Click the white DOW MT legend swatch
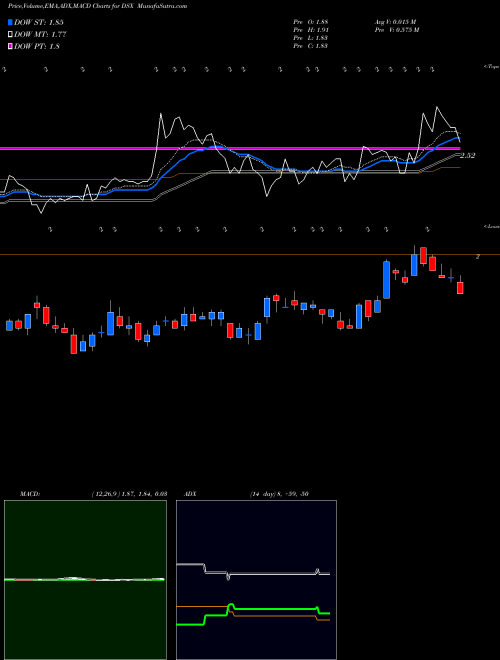 pyautogui.click(x=10, y=35)
